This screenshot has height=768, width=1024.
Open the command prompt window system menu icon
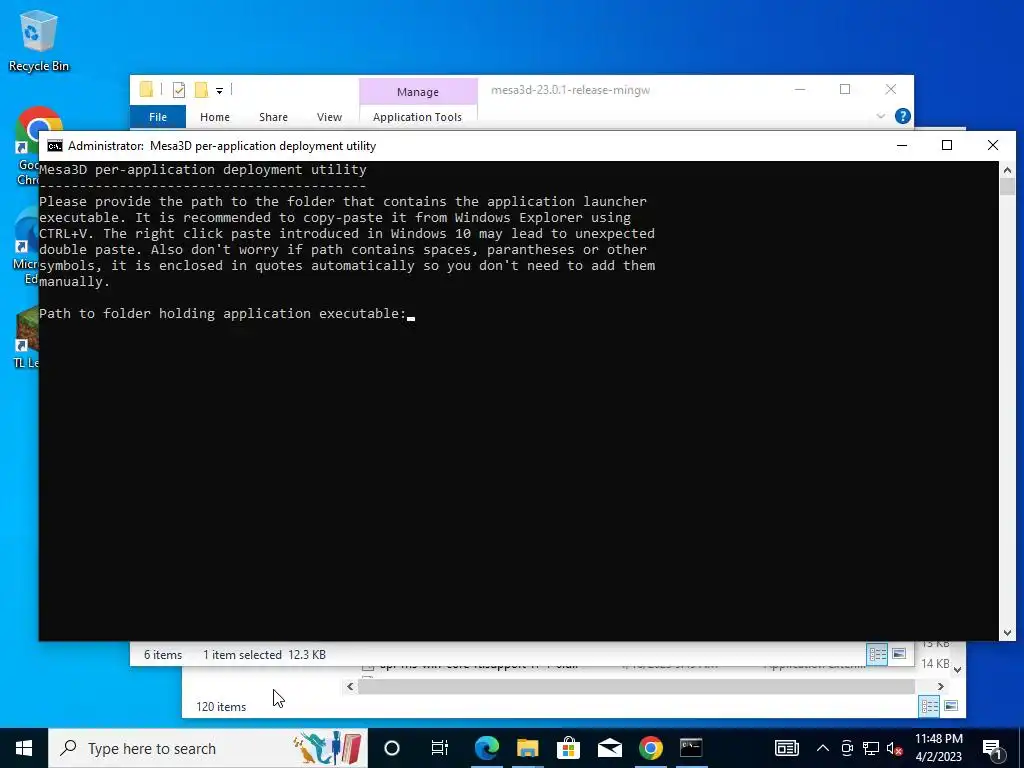click(x=55, y=146)
